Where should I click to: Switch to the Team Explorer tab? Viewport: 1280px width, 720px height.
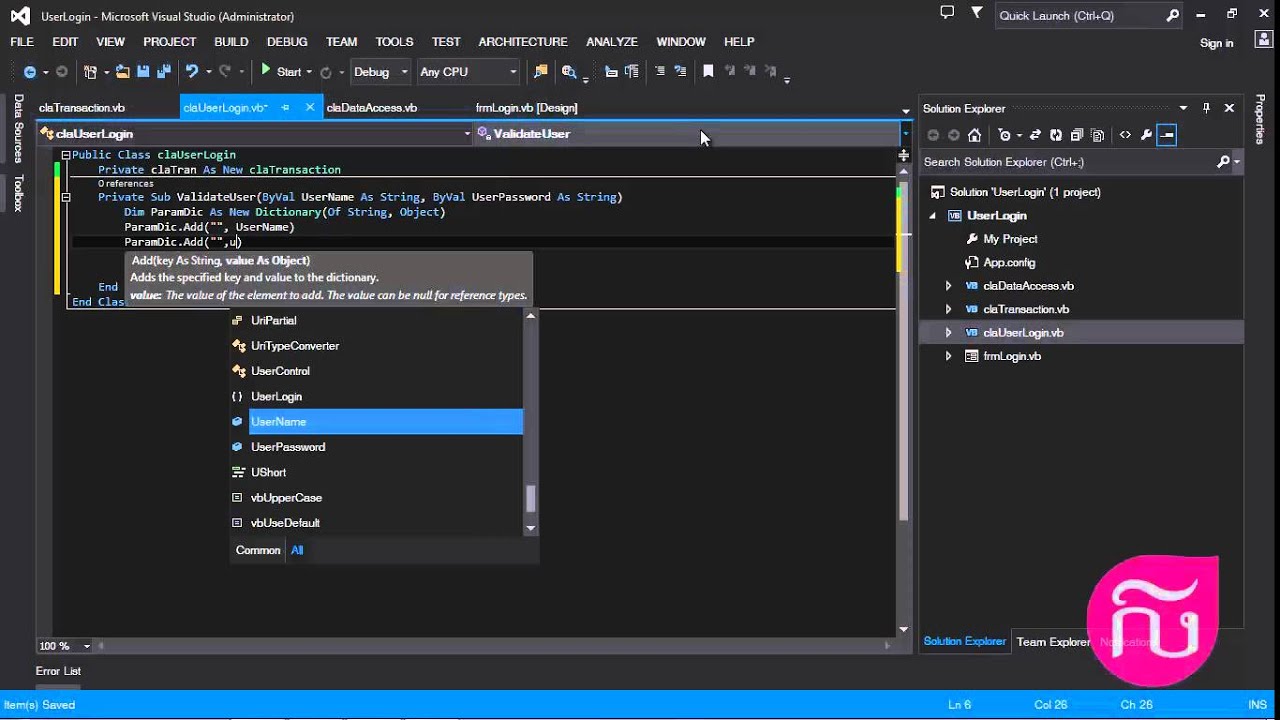point(1053,642)
